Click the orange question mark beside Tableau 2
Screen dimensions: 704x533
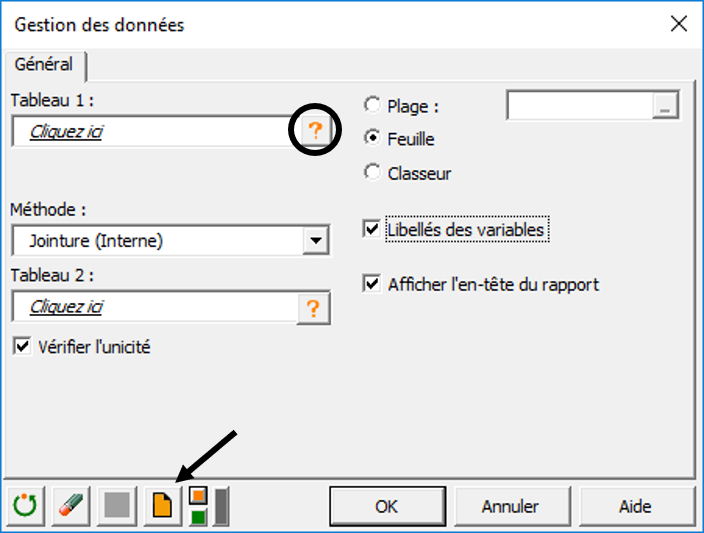click(314, 308)
